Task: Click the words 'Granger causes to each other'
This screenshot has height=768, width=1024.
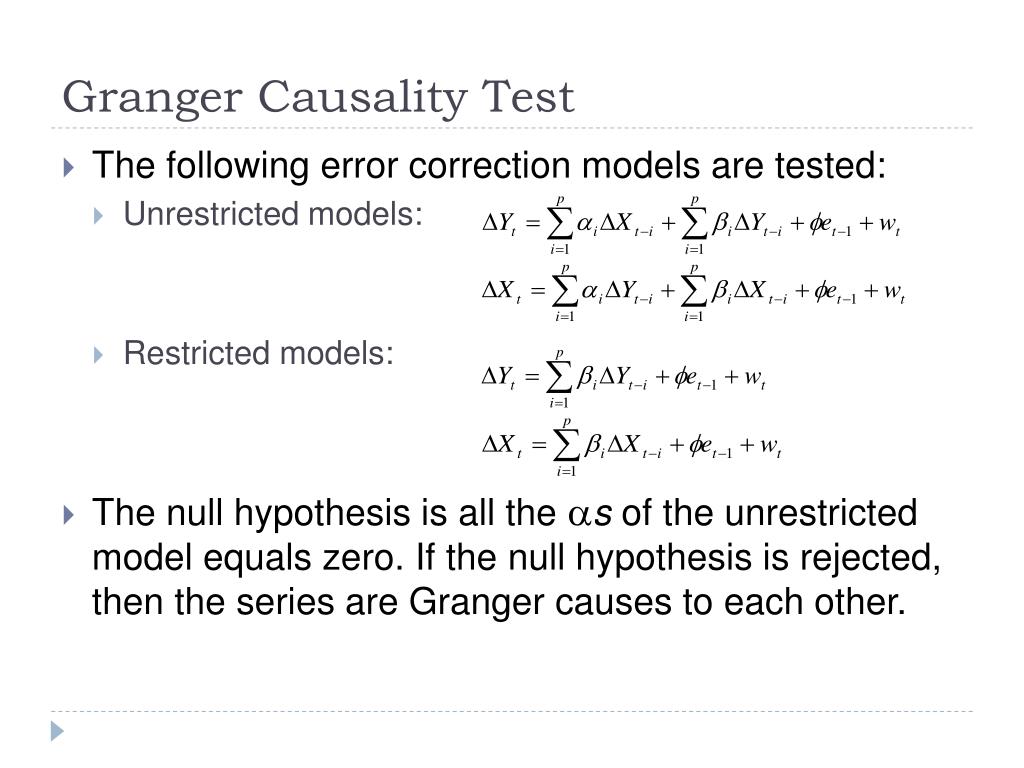Action: click(x=657, y=602)
